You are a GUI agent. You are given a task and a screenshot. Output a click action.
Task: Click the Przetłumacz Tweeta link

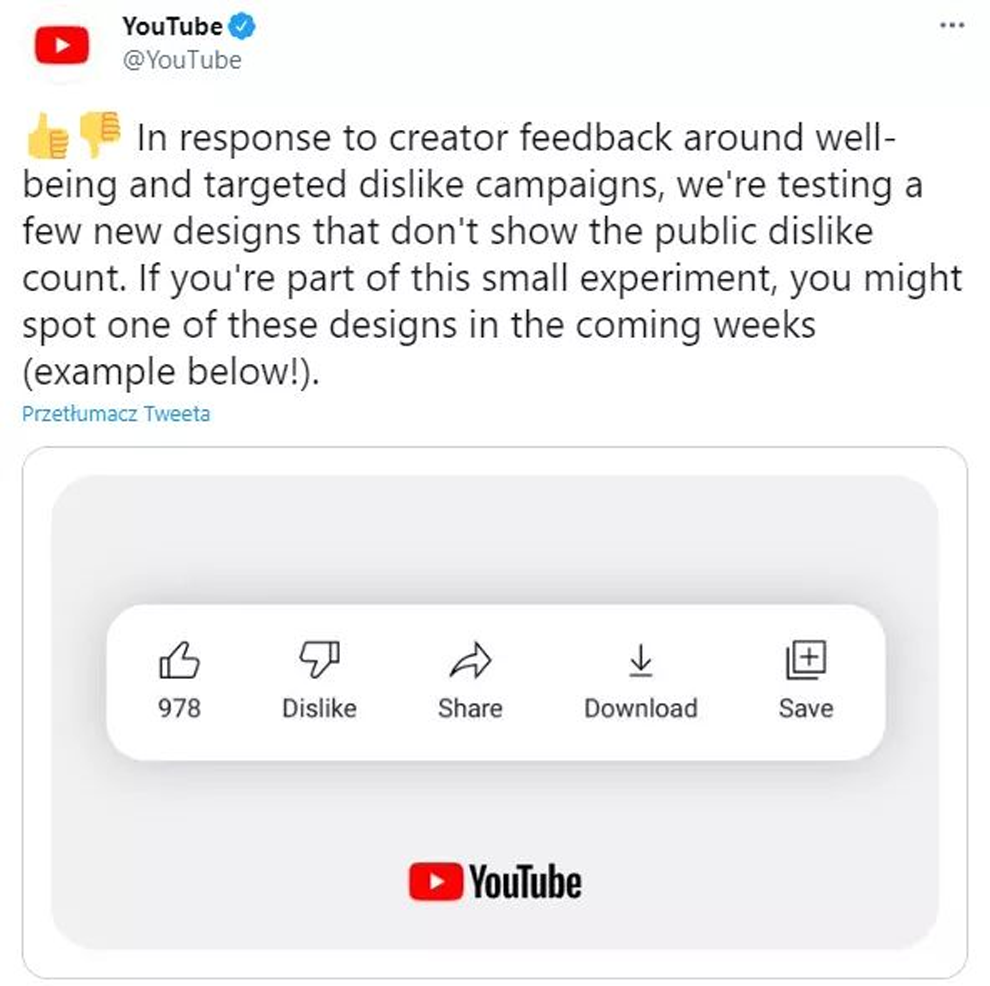click(x=116, y=413)
